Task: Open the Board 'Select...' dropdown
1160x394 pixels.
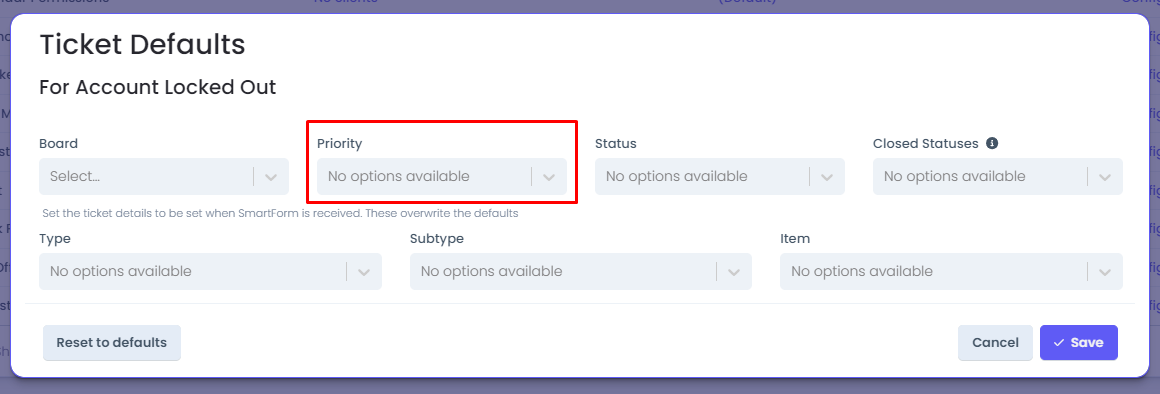Action: [164, 177]
